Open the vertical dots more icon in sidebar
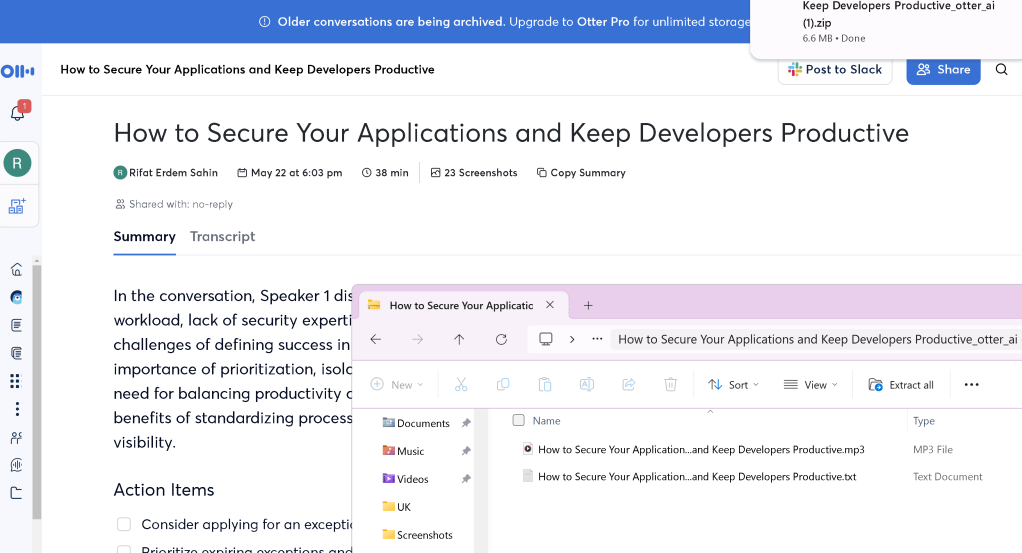1022x553 pixels. (x=17, y=409)
